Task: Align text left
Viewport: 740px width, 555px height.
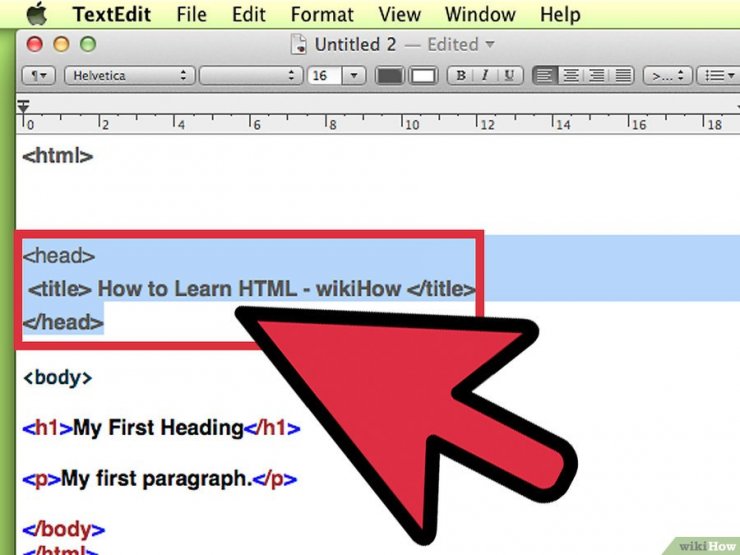Action: (545, 76)
